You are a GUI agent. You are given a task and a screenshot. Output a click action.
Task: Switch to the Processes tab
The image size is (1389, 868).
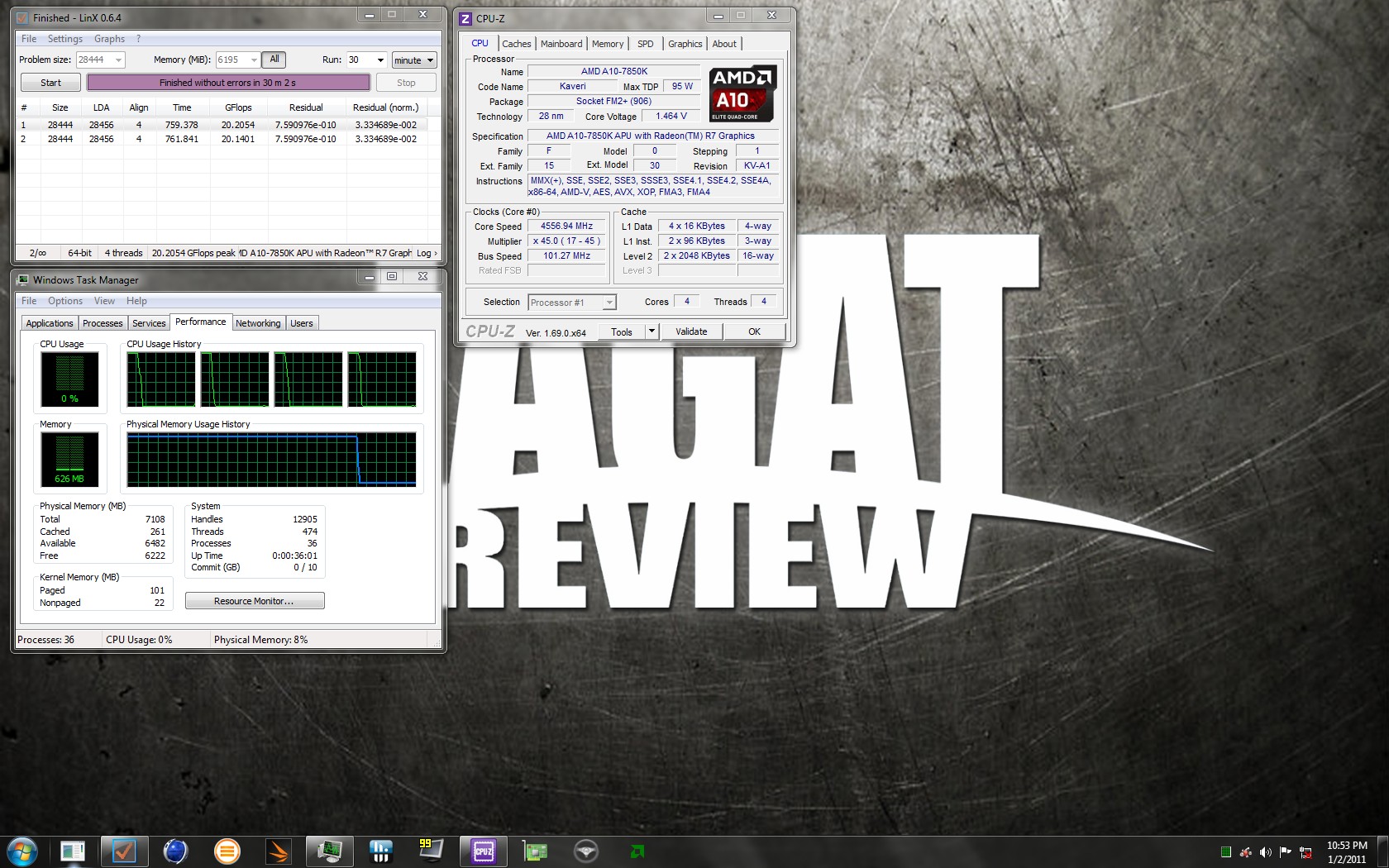[103, 323]
